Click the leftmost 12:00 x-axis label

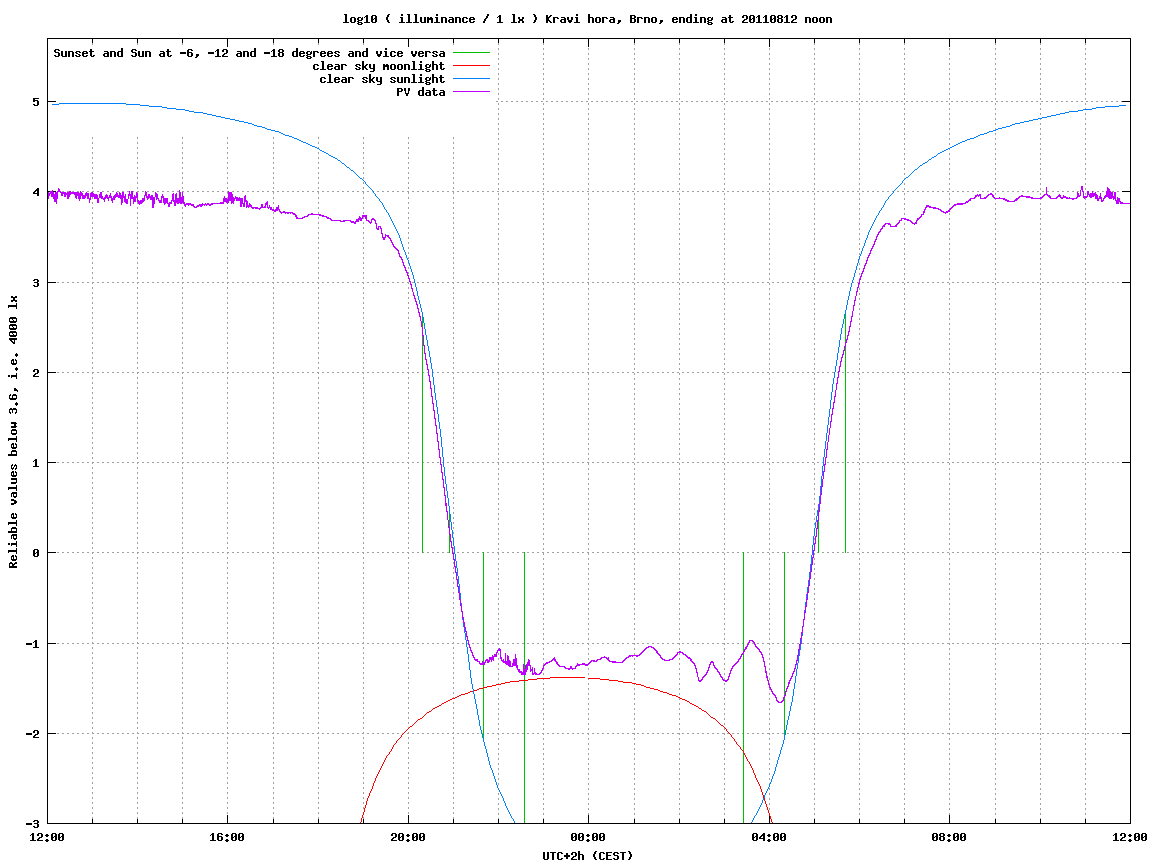(x=47, y=837)
